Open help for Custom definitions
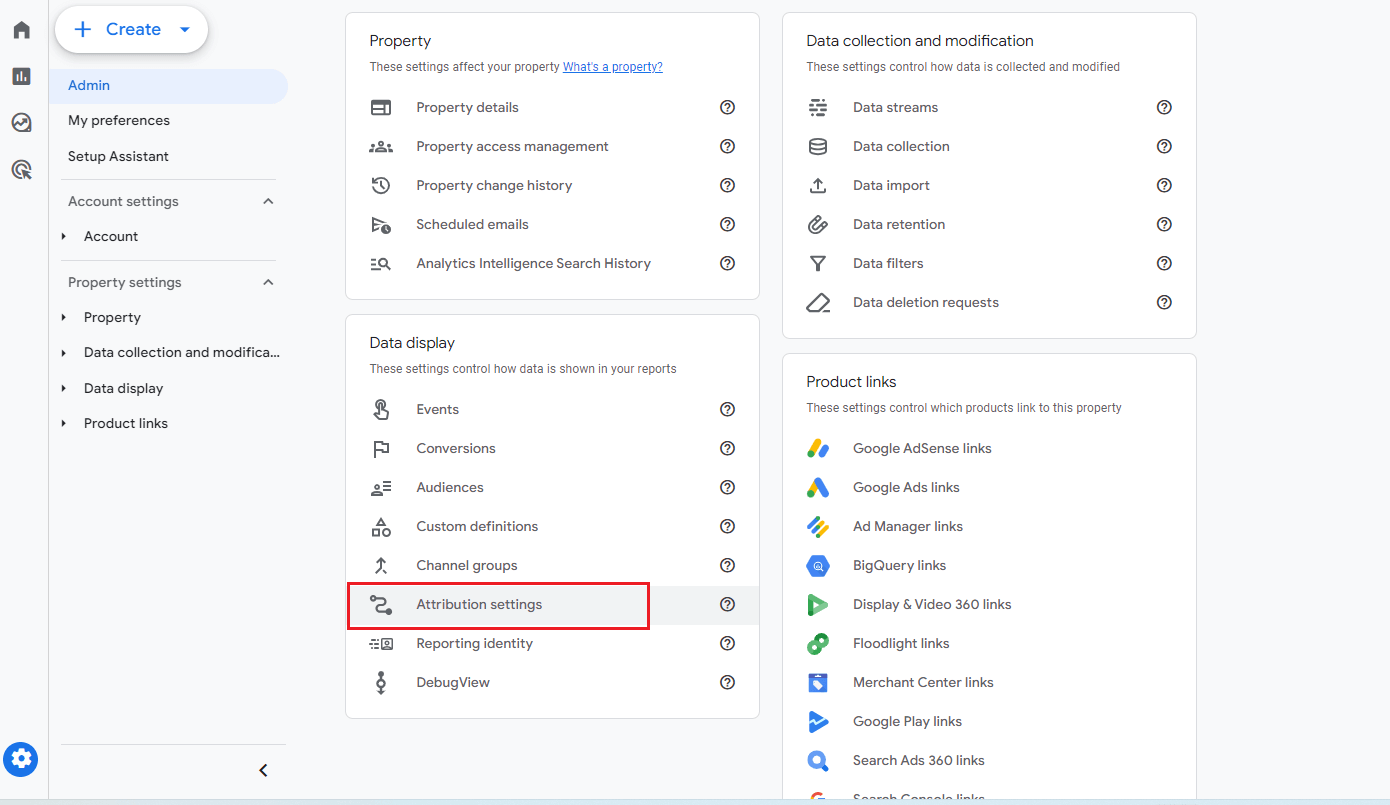This screenshot has width=1390, height=805. coord(728,526)
